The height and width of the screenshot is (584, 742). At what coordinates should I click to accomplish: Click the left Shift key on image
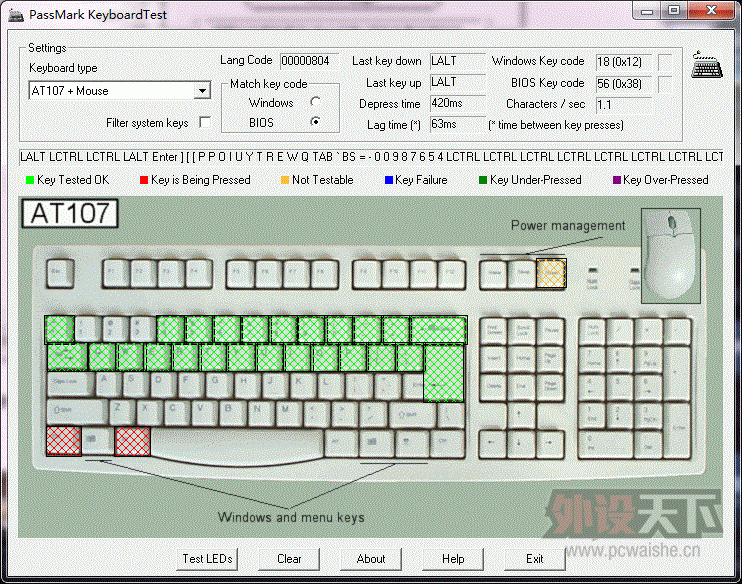(78, 412)
